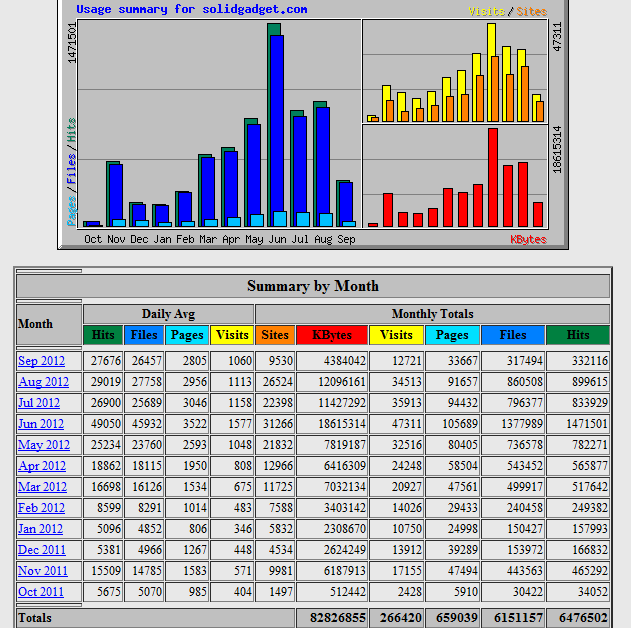Open the Feb 2012 monthly report

tap(41, 508)
